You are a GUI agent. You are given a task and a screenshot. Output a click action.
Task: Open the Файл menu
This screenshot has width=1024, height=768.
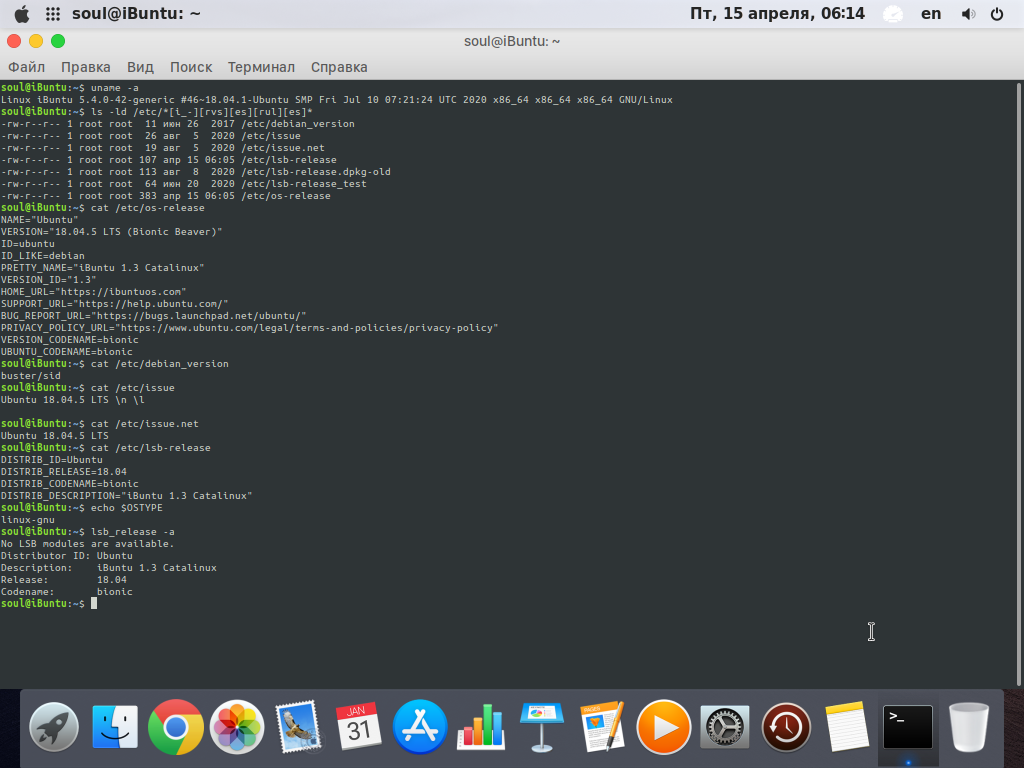[26, 67]
